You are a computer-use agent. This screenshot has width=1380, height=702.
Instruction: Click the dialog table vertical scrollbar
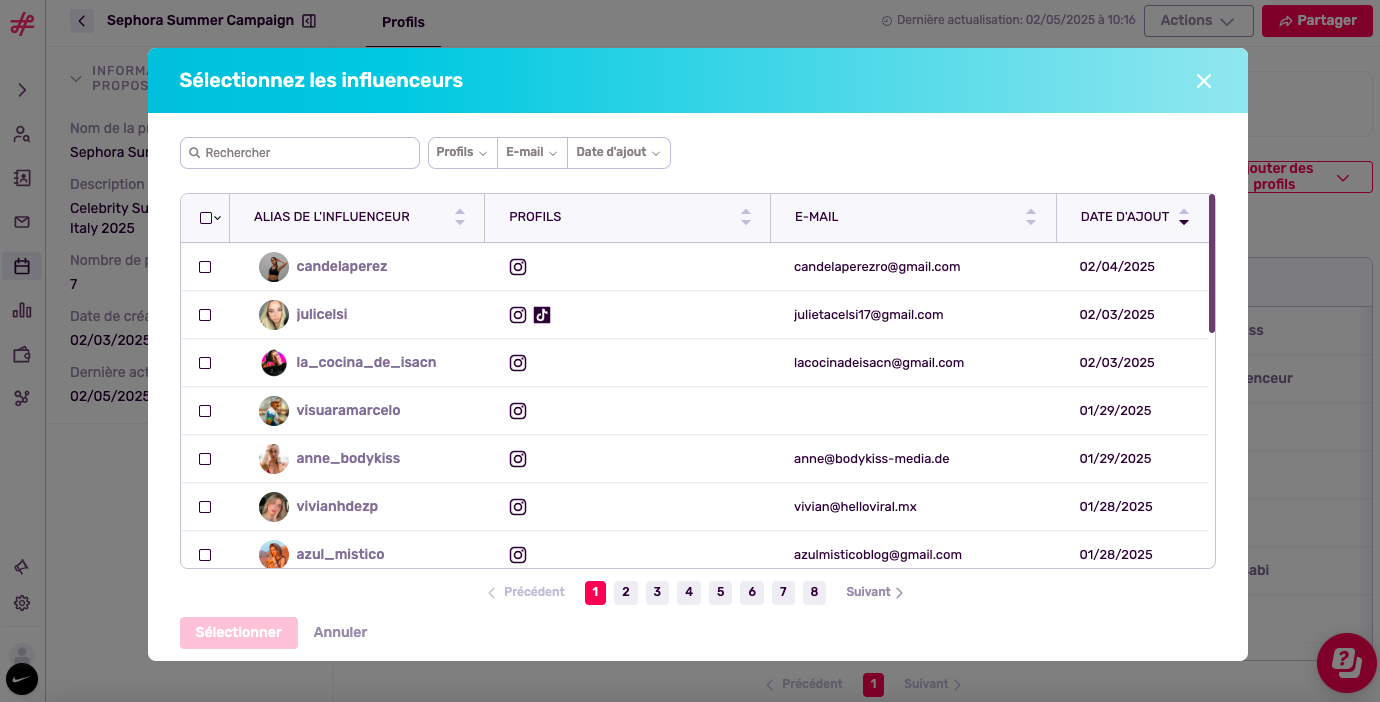(x=1212, y=264)
